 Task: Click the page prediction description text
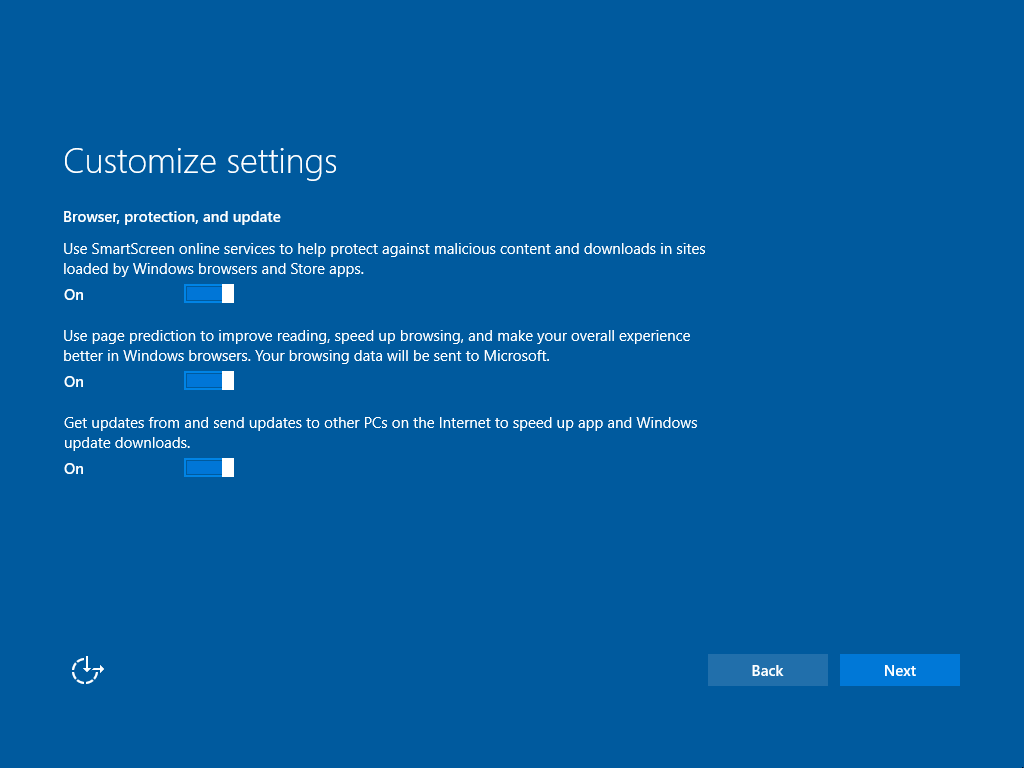tap(377, 345)
